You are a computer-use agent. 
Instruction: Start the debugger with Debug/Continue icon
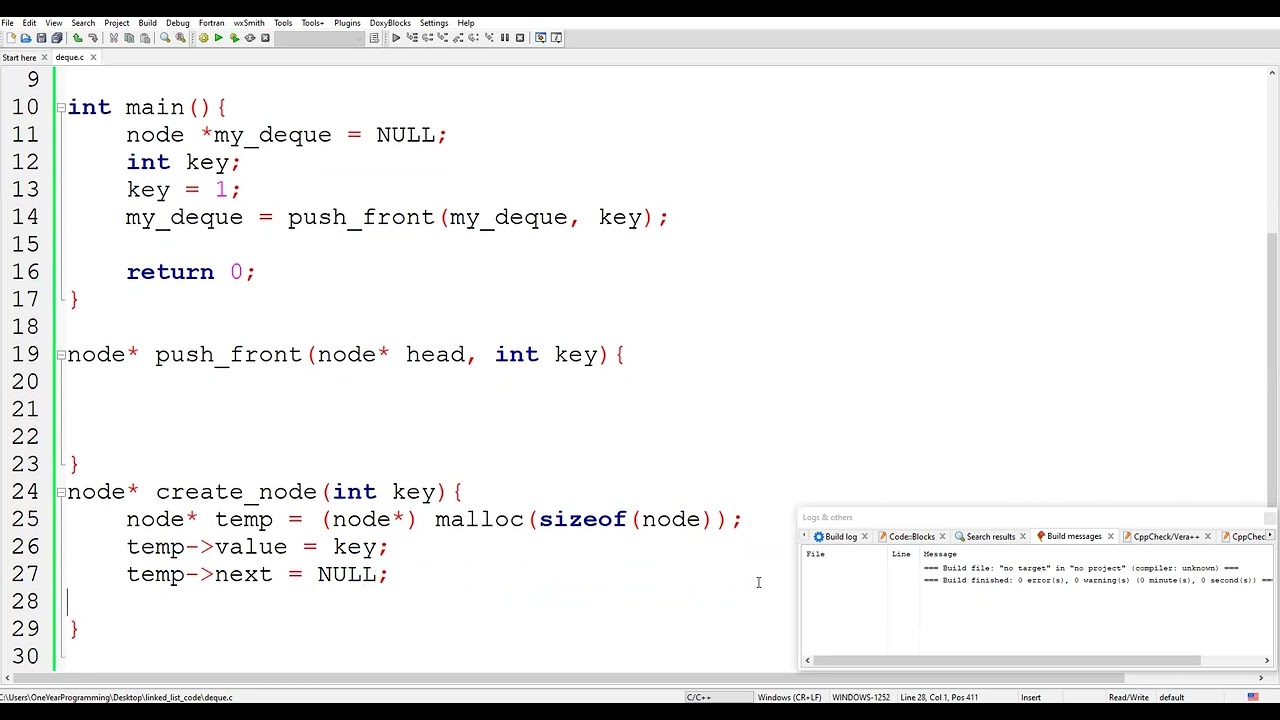pos(396,38)
